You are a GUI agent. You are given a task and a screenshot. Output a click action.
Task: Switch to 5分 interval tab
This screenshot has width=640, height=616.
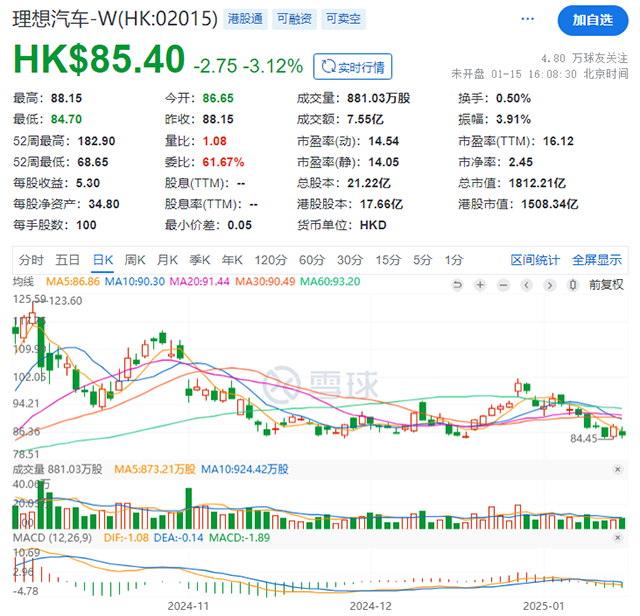tap(422, 260)
